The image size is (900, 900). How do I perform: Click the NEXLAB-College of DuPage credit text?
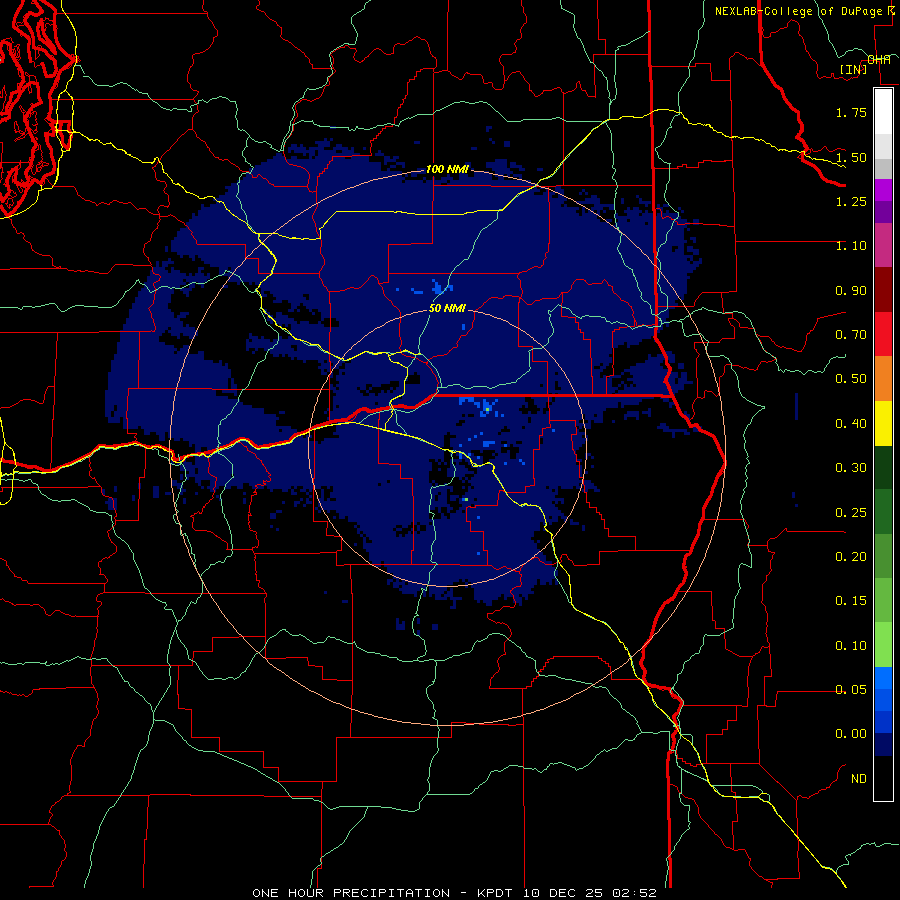798,11
